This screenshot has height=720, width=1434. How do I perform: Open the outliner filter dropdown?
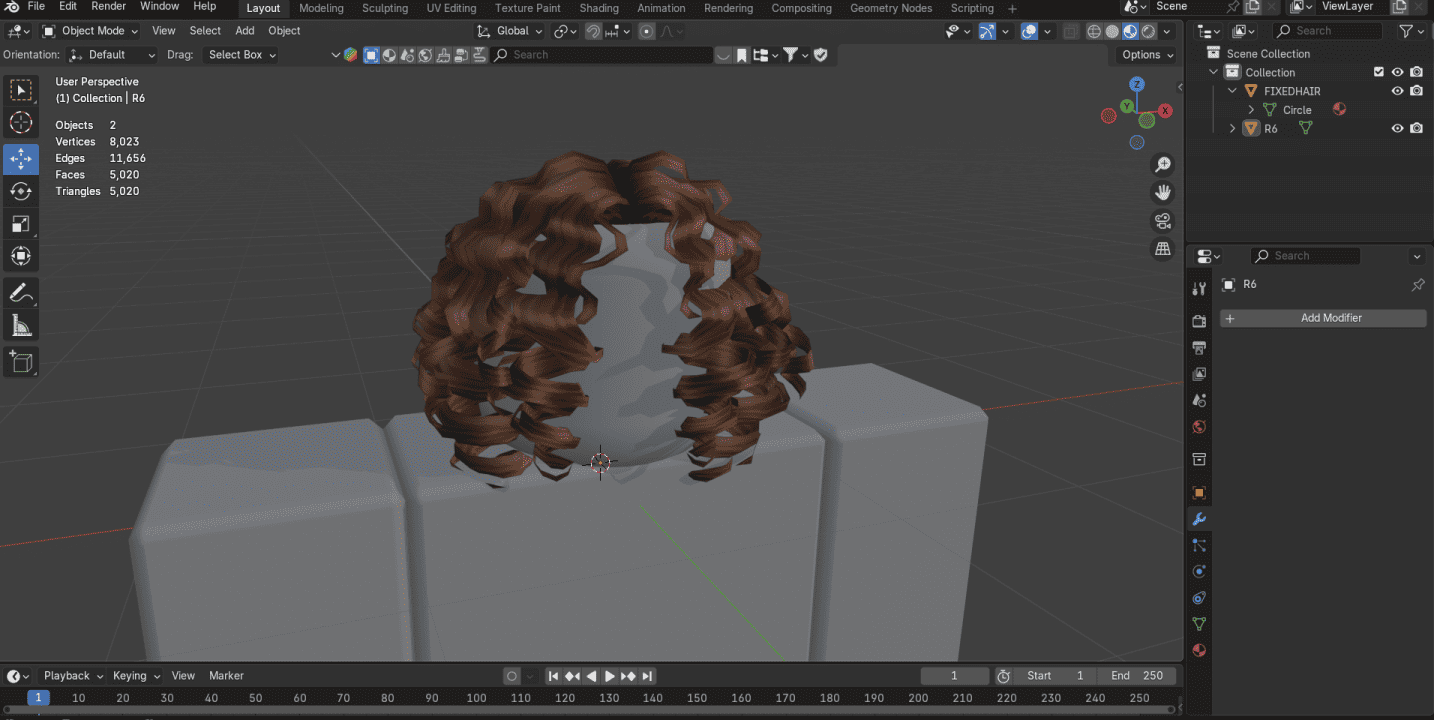click(1410, 31)
